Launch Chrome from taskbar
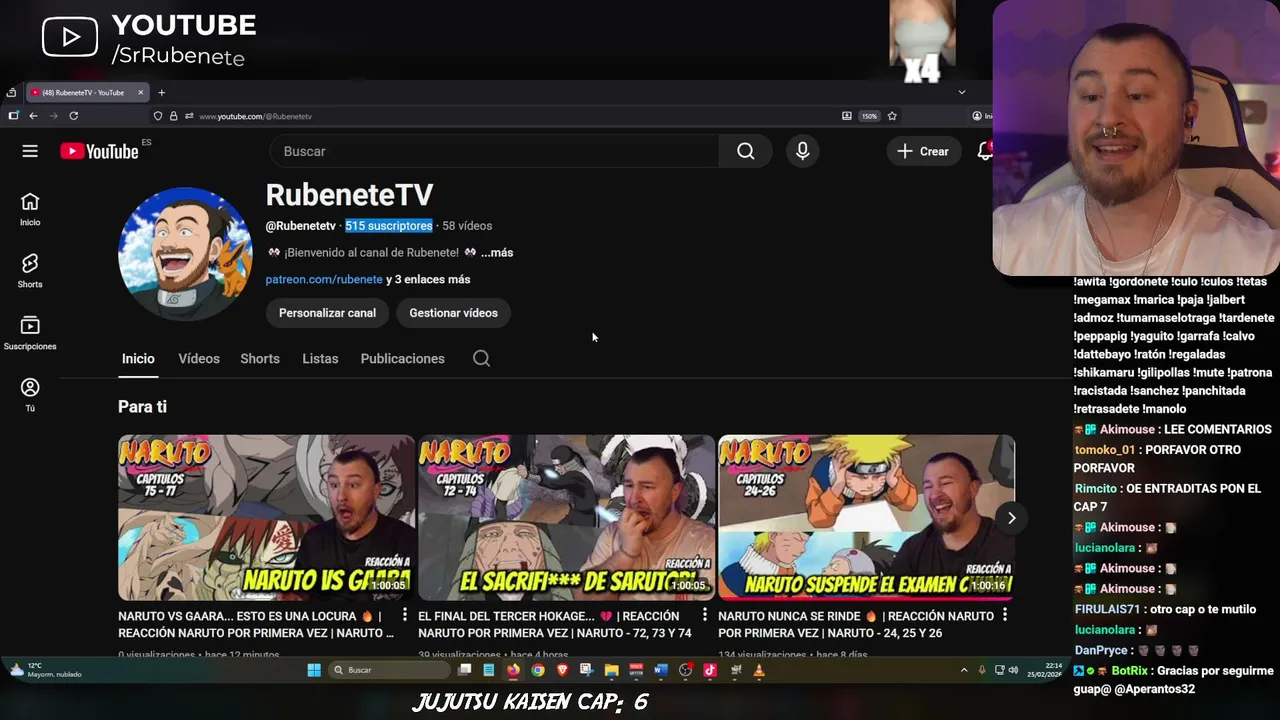The width and height of the screenshot is (1280, 720). [x=538, y=670]
